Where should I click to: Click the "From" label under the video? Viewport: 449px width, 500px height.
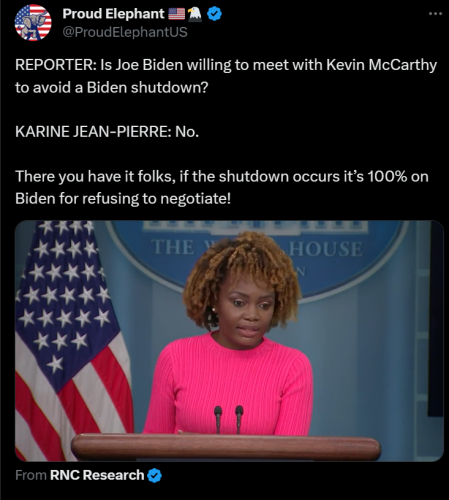31,475
